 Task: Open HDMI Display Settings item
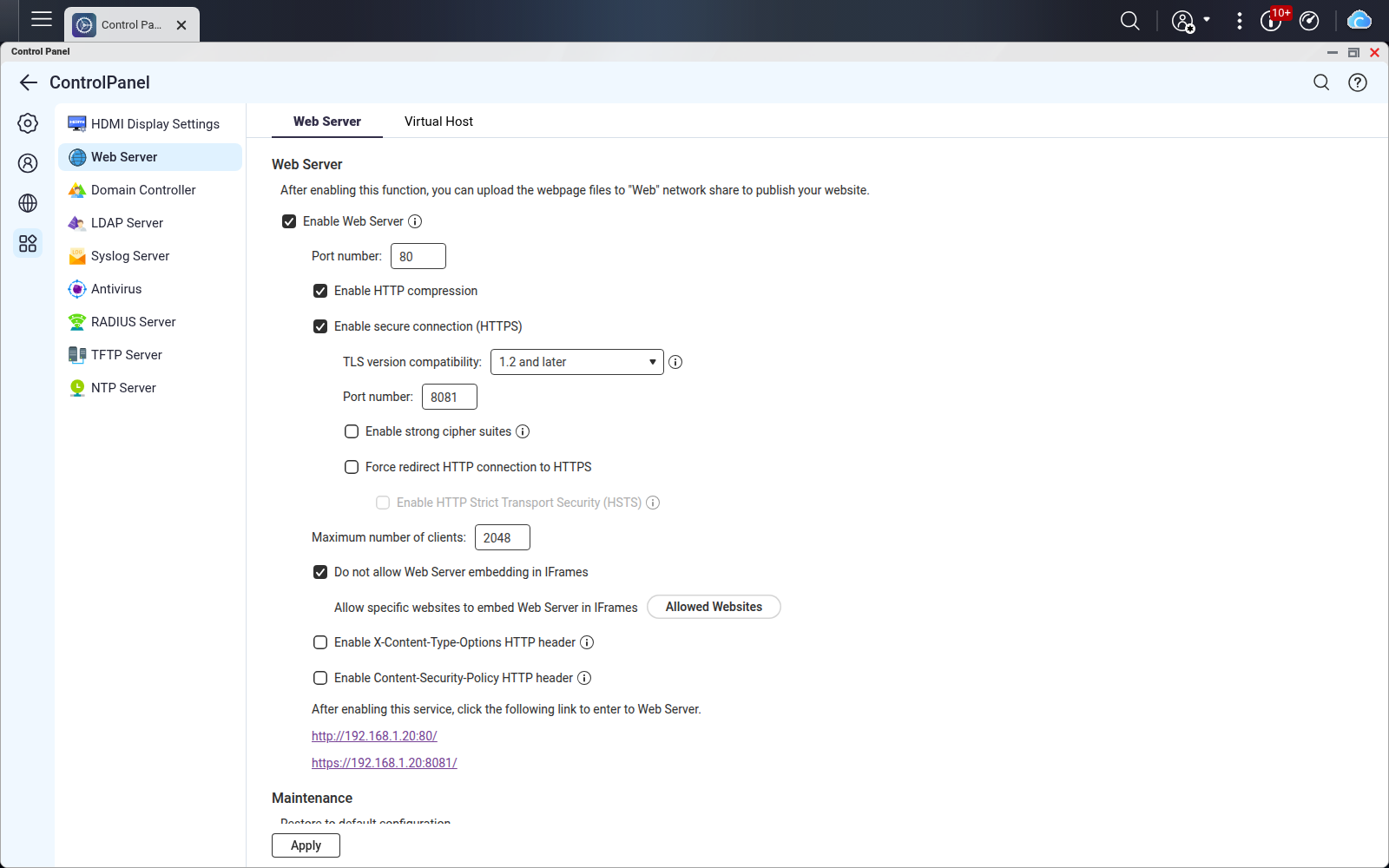click(x=150, y=124)
